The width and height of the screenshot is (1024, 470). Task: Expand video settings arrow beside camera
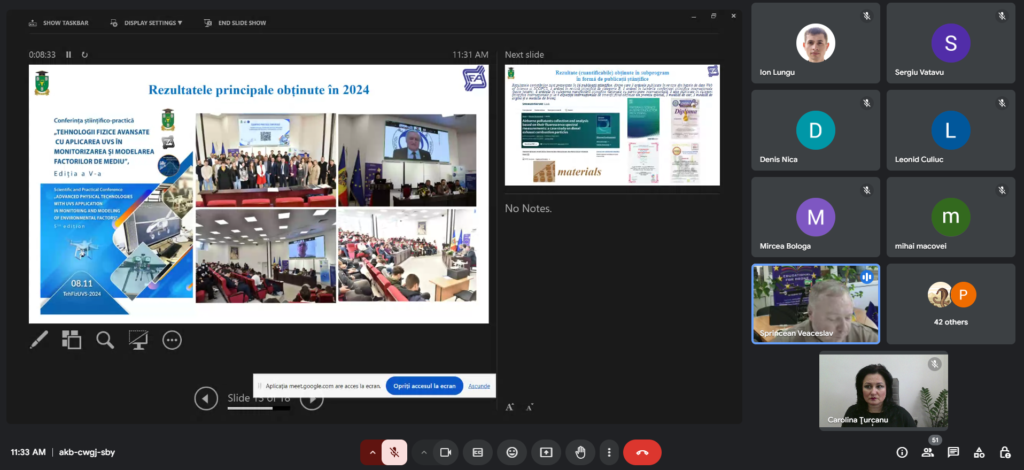coord(423,452)
